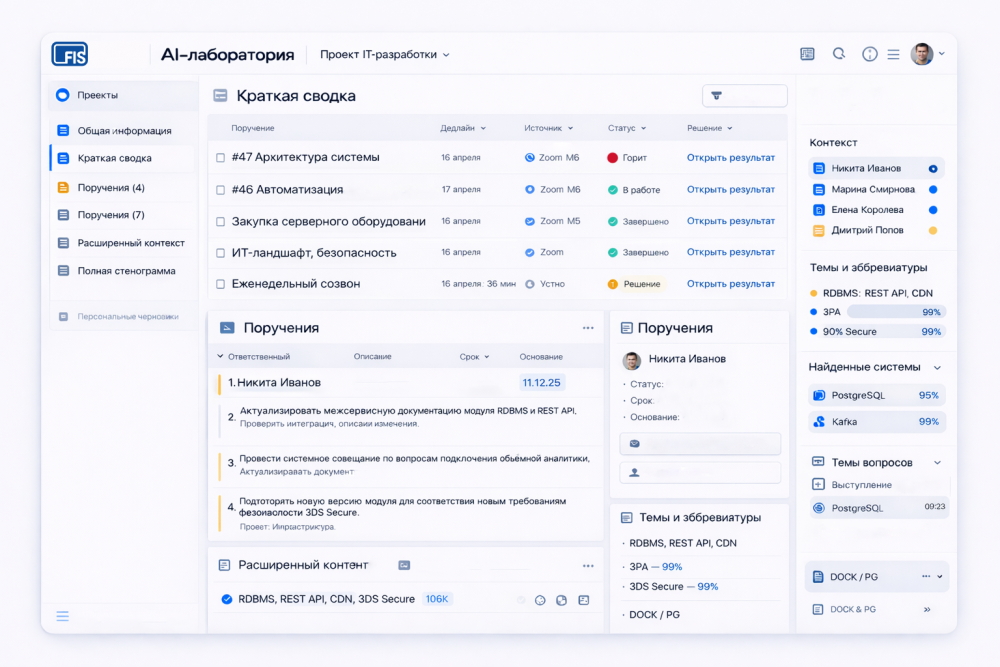Open Расширенный контекст in the sidebar
The image size is (1000, 667).
[130, 243]
